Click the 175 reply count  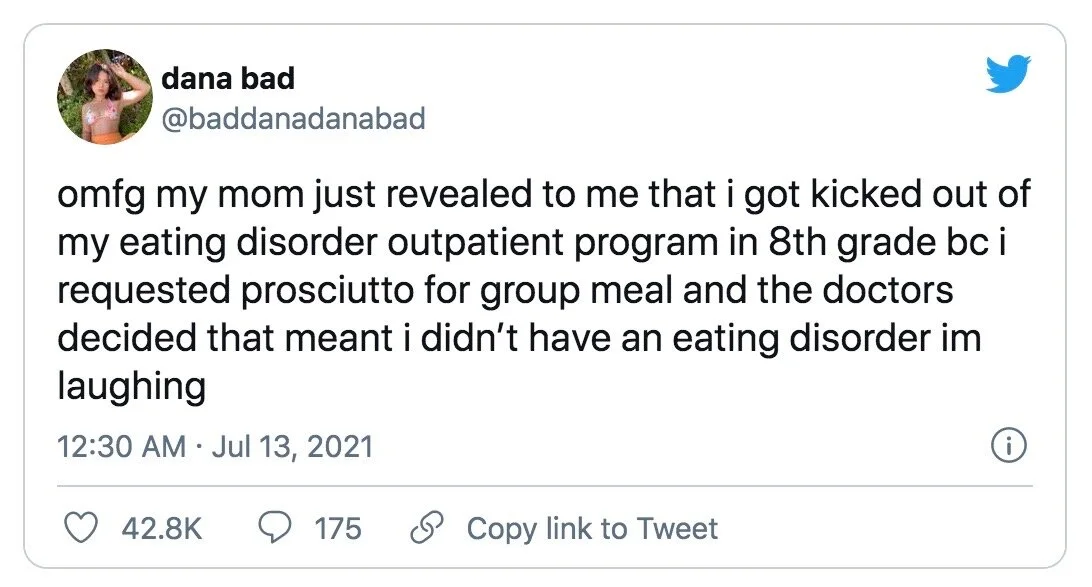(337, 528)
